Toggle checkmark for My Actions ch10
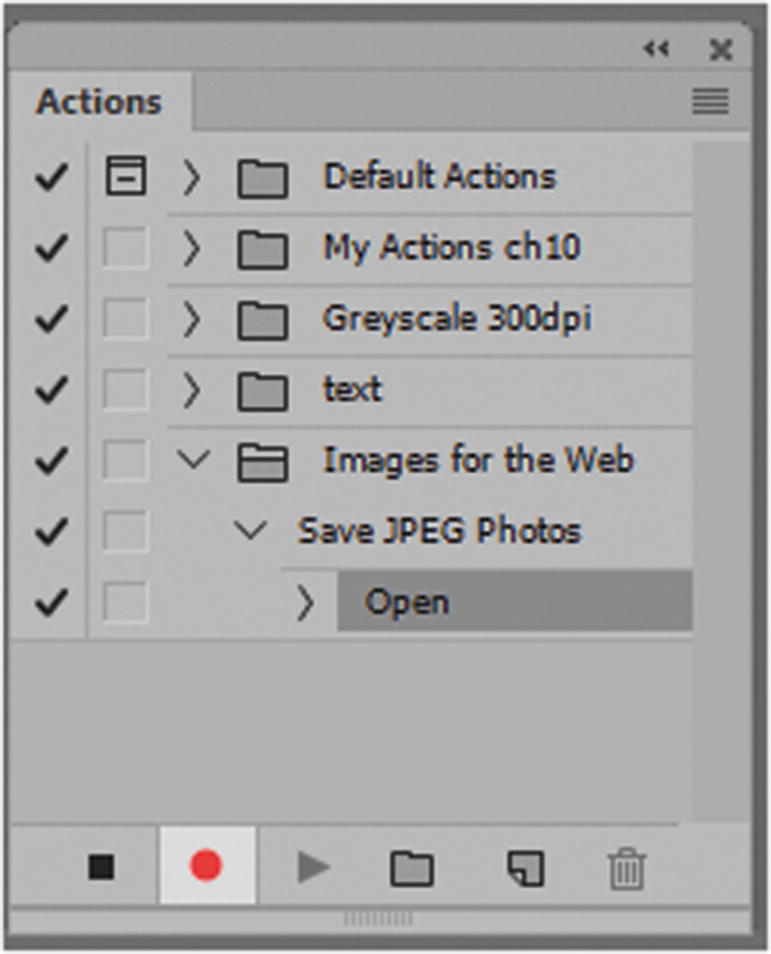 [50, 248]
